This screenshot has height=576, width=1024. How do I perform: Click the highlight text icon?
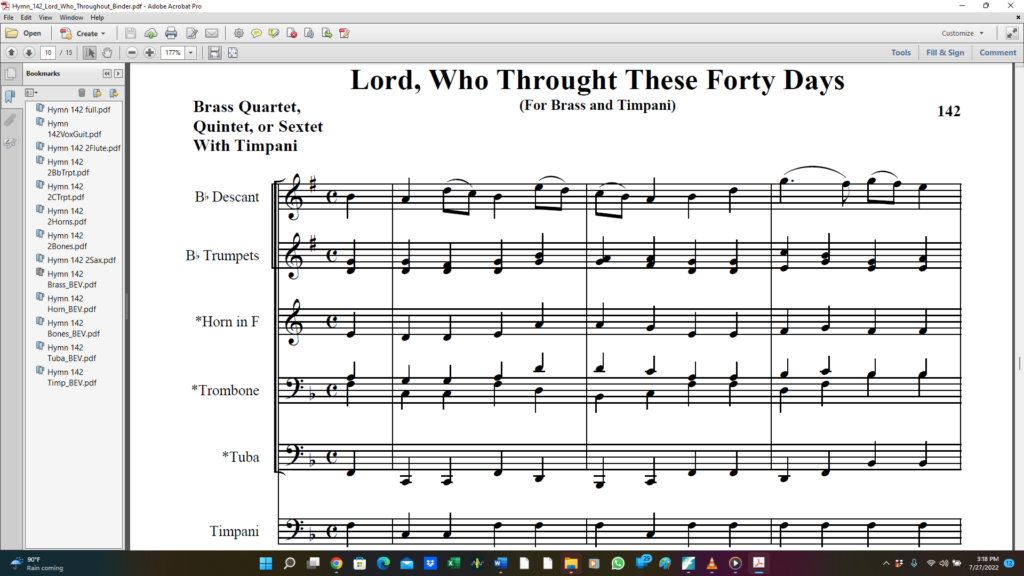[274, 33]
